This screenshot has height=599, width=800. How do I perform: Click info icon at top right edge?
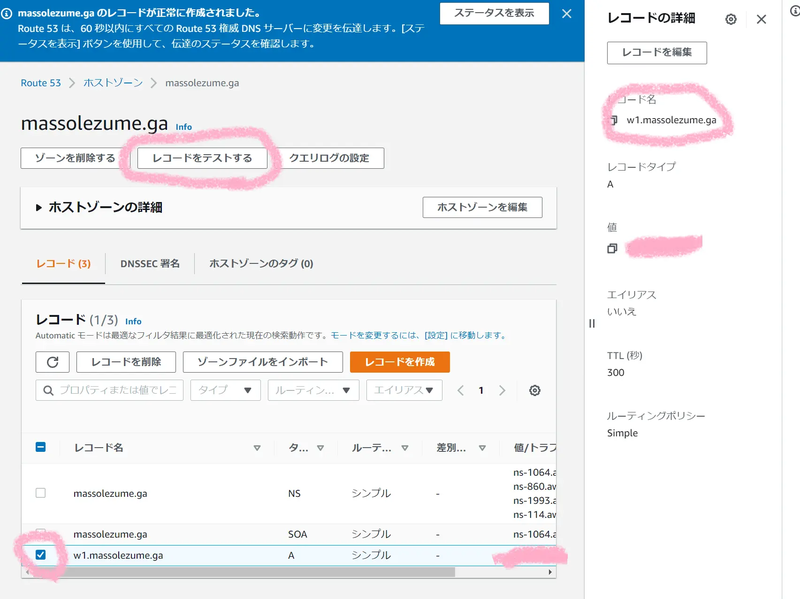[x=795, y=11]
